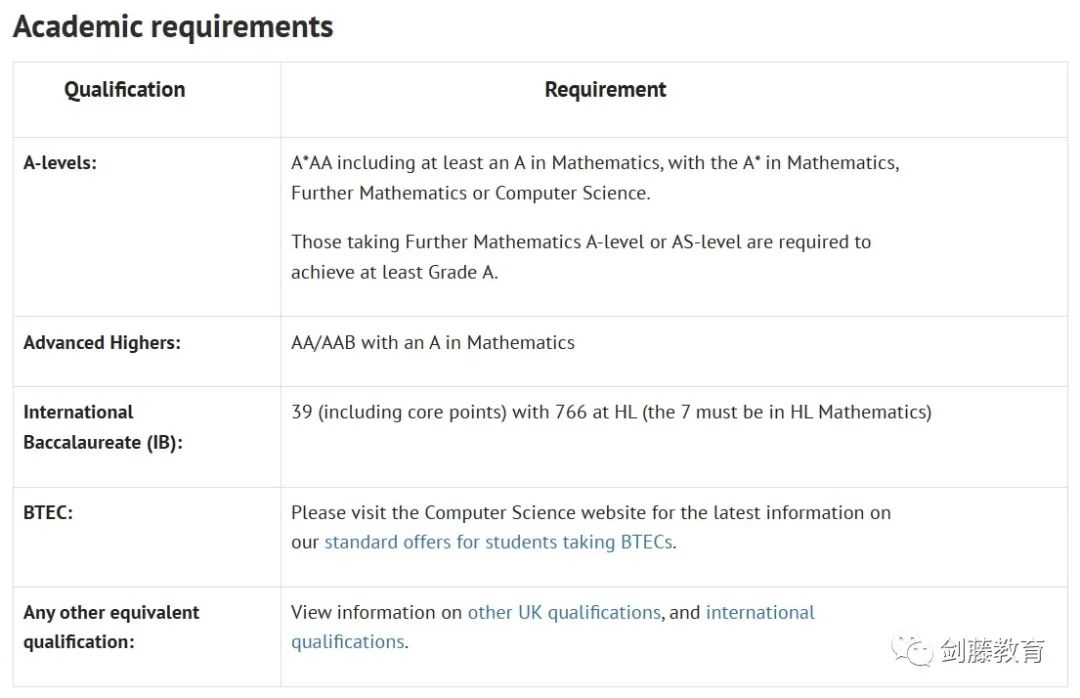Follow the international qualifications link
This screenshot has height=698, width=1080.
point(552,627)
